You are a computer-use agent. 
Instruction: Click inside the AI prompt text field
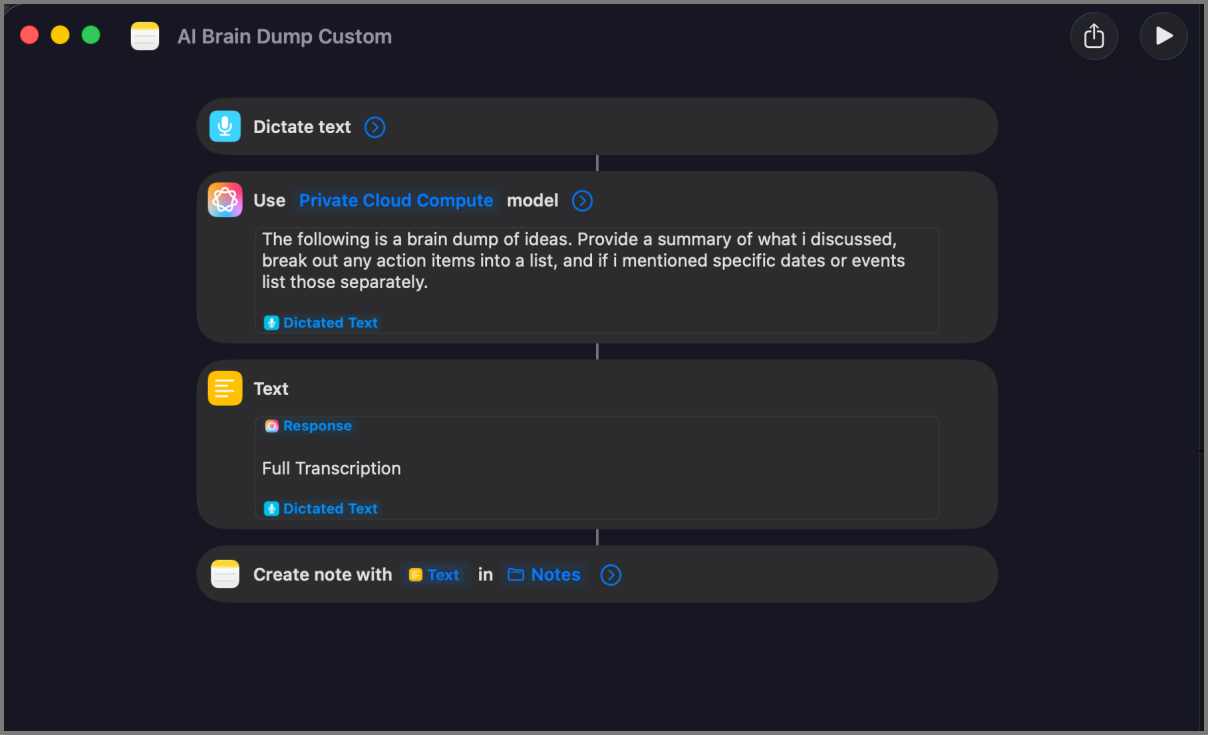(598, 260)
